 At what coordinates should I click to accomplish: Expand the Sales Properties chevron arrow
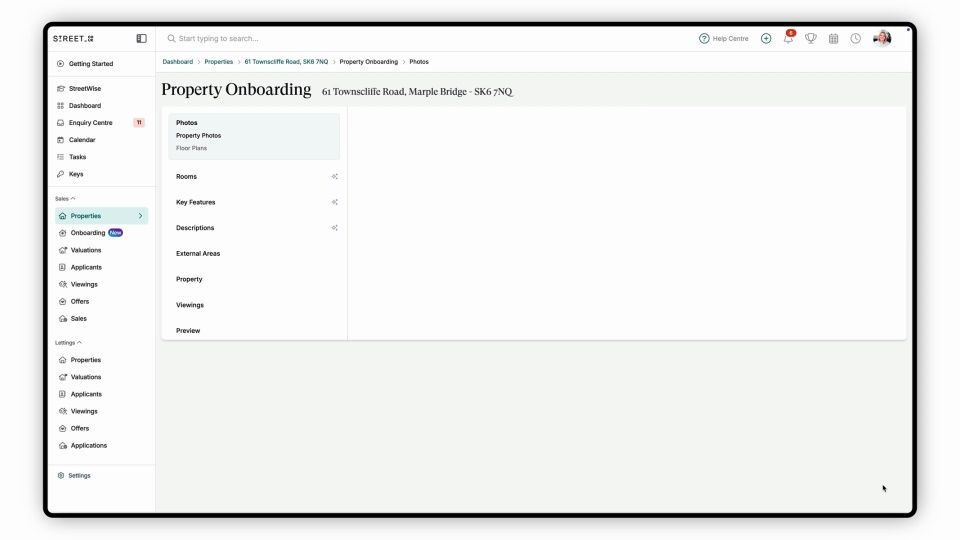coord(140,216)
